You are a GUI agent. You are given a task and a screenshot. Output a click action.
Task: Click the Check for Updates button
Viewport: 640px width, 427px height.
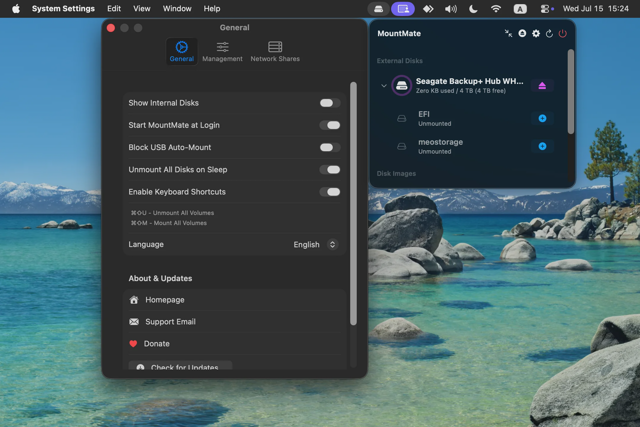pyautogui.click(x=180, y=366)
